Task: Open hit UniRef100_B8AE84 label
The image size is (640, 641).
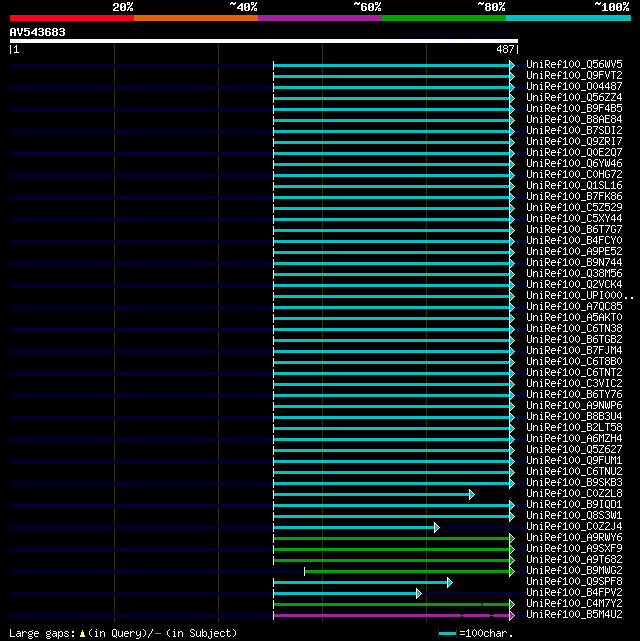Action: click(x=574, y=120)
